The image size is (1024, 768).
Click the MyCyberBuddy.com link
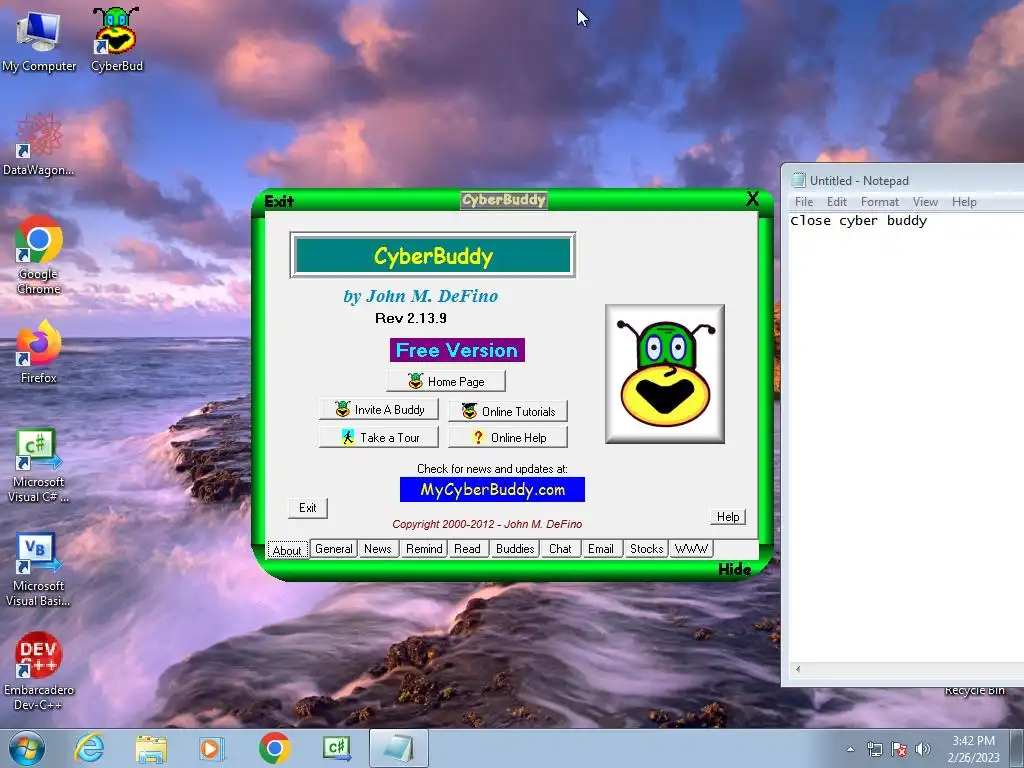(x=492, y=490)
